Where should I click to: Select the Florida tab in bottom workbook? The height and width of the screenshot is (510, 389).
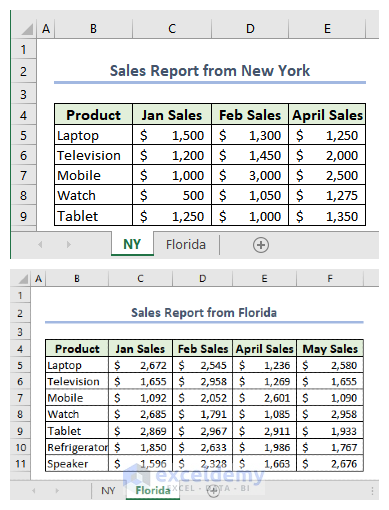153,490
